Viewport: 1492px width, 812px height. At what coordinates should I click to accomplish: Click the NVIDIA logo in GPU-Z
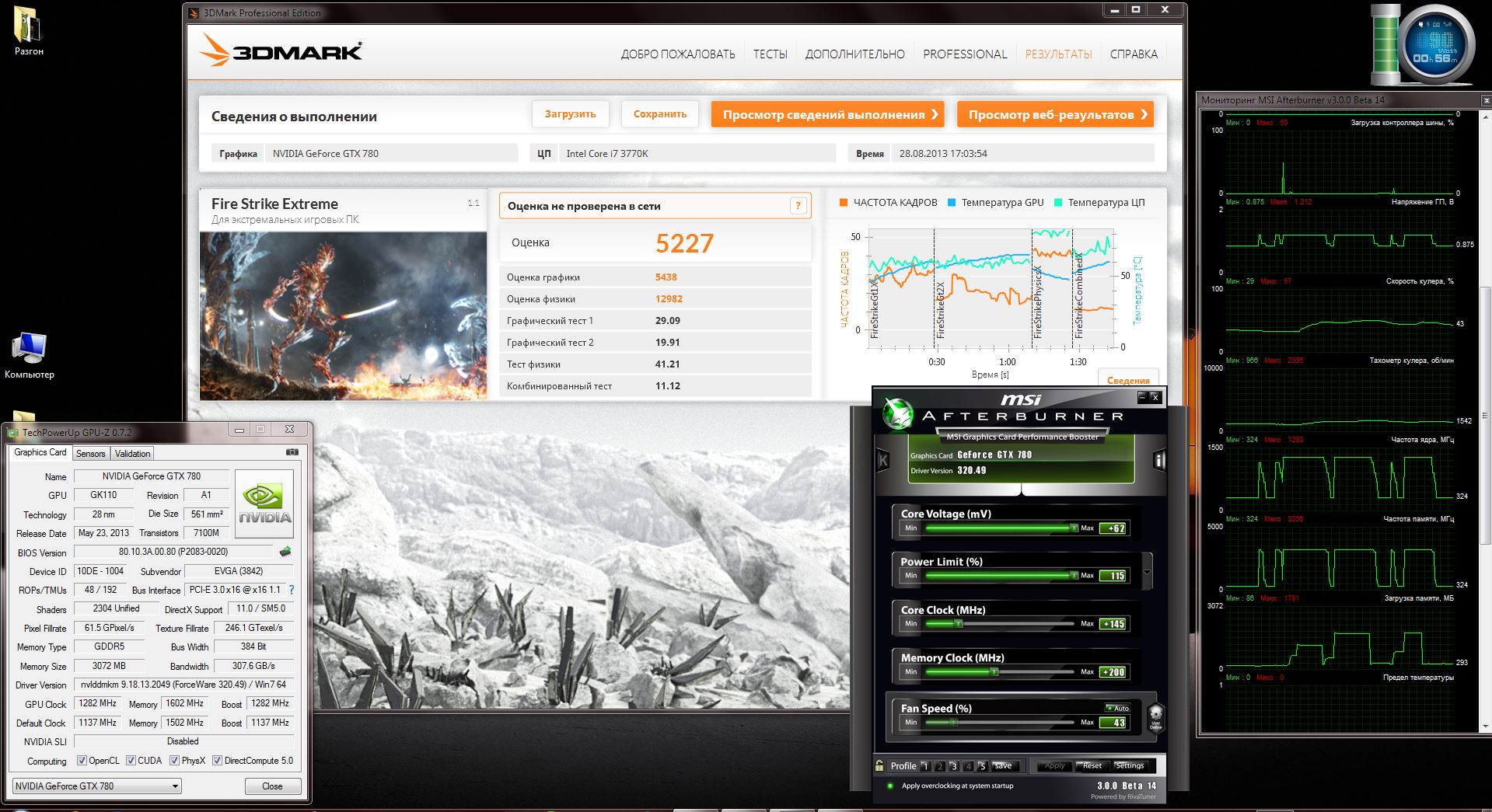(x=264, y=504)
